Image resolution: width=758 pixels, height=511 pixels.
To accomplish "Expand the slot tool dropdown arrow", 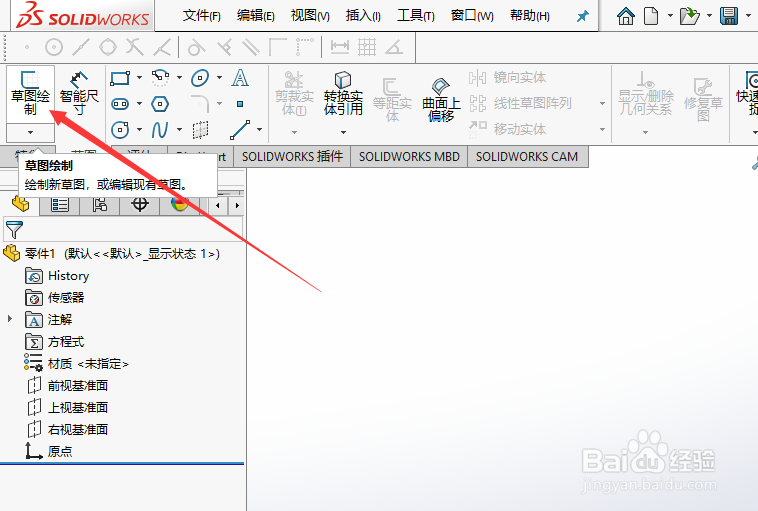I will click(x=139, y=104).
